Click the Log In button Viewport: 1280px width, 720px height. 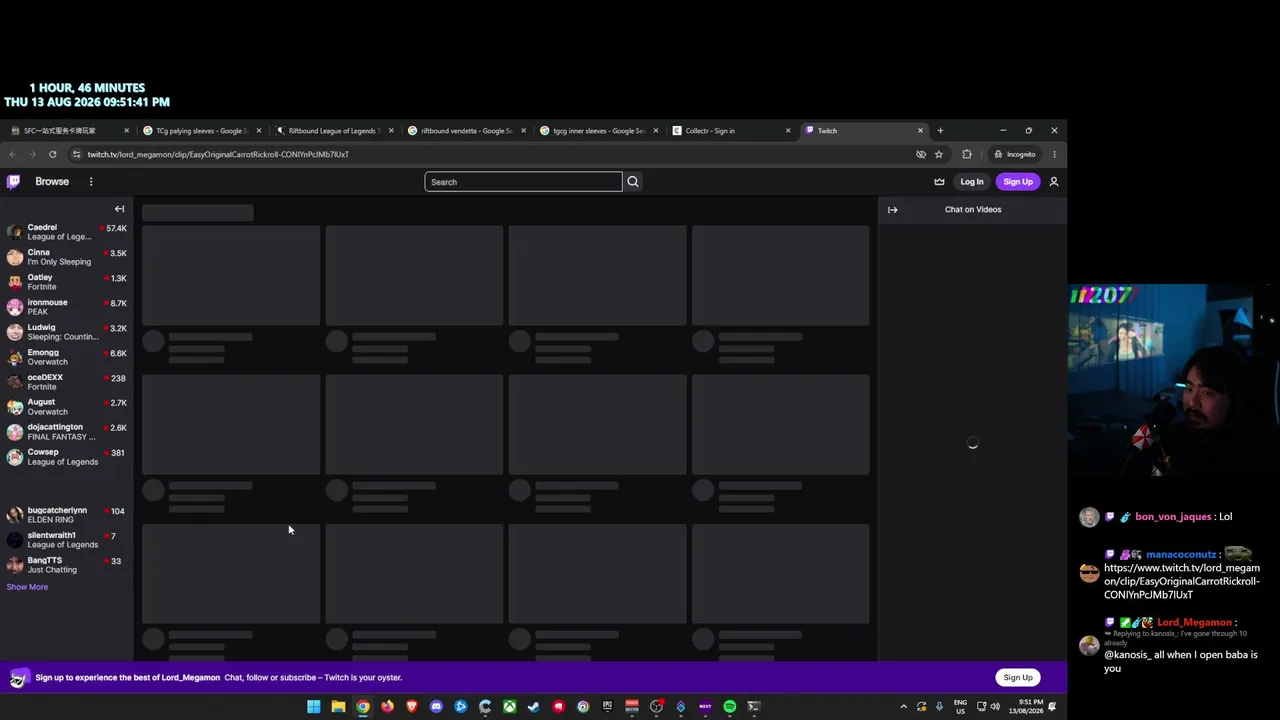coord(972,182)
